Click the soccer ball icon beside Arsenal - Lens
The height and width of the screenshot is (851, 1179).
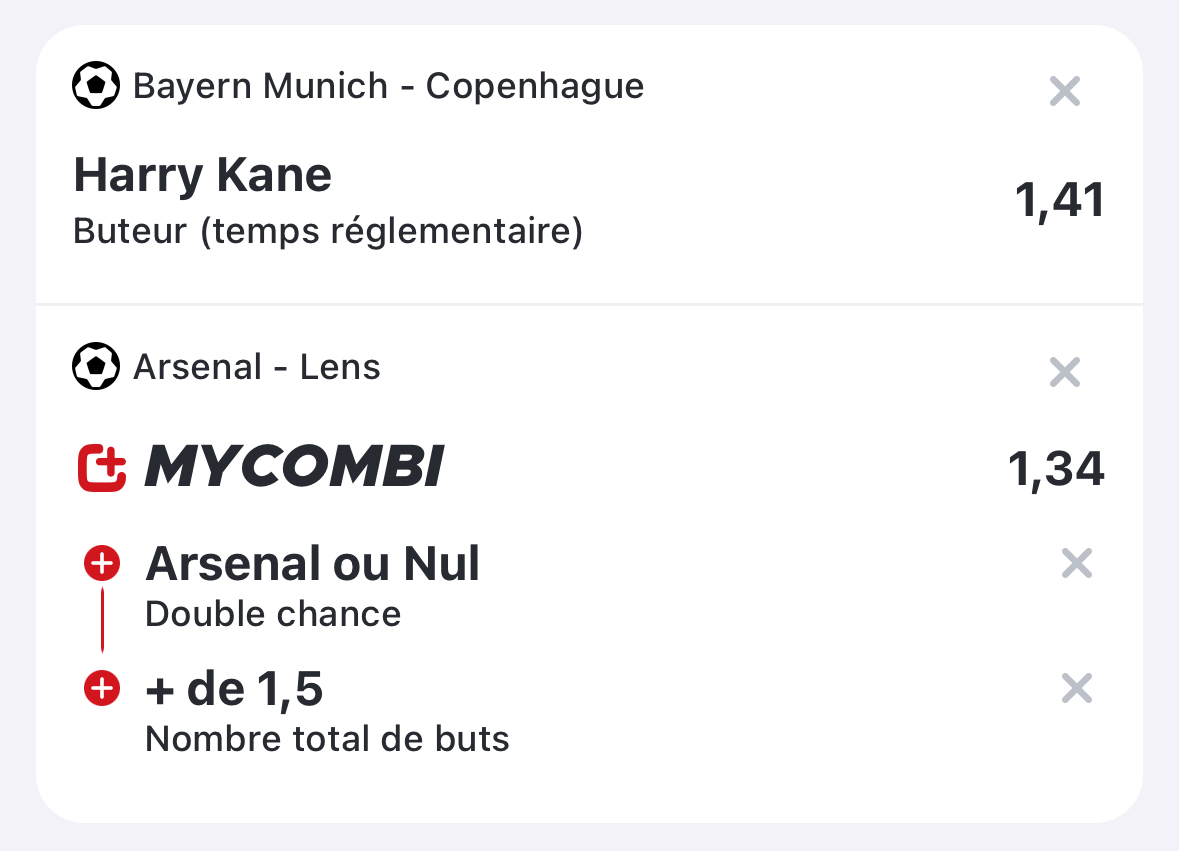coord(95,366)
